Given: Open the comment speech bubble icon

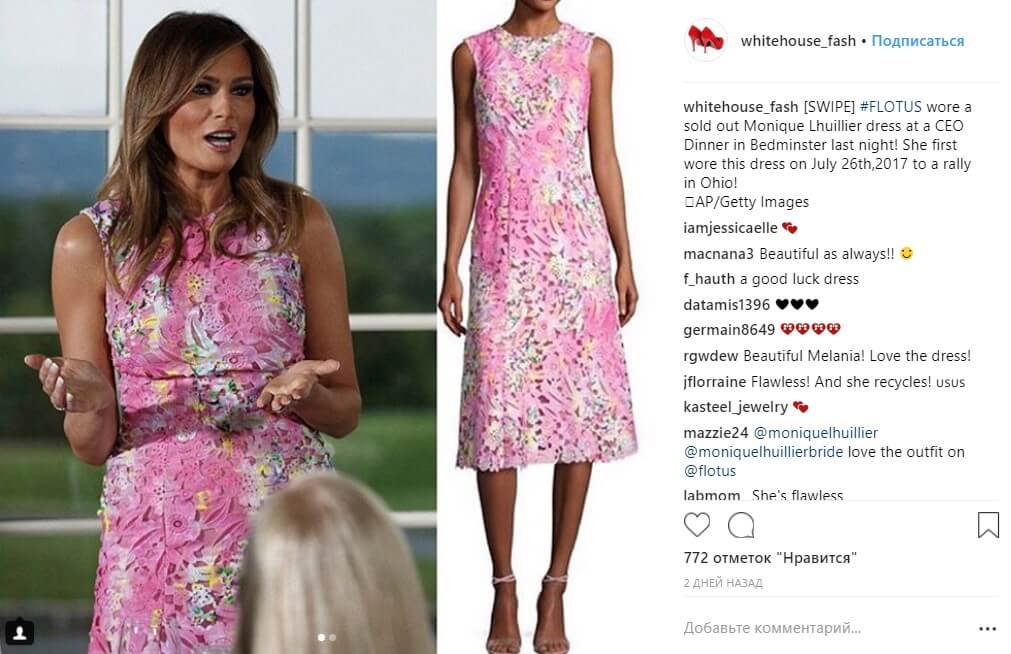Looking at the screenshot, I should click(741, 525).
